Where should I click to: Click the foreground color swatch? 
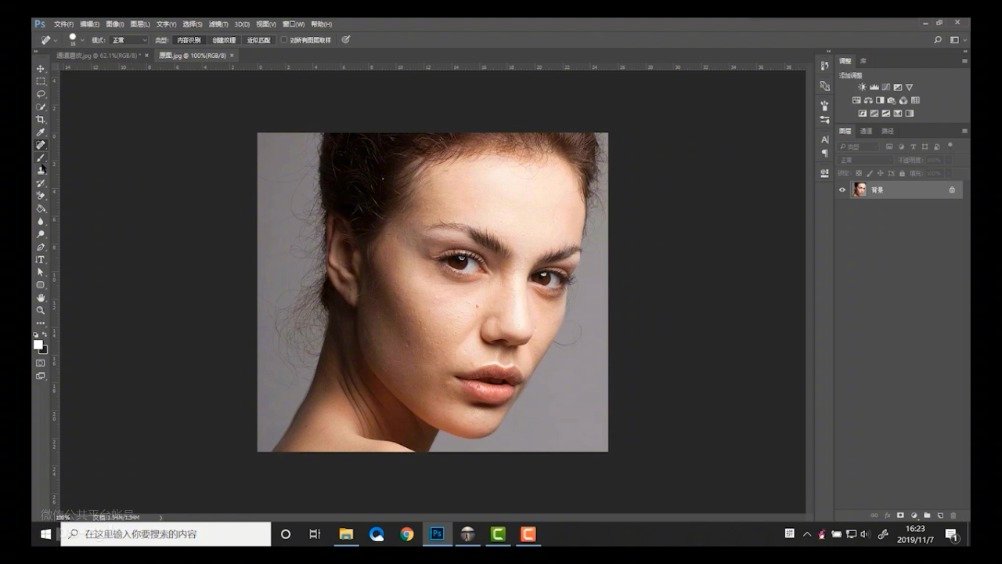[x=38, y=344]
